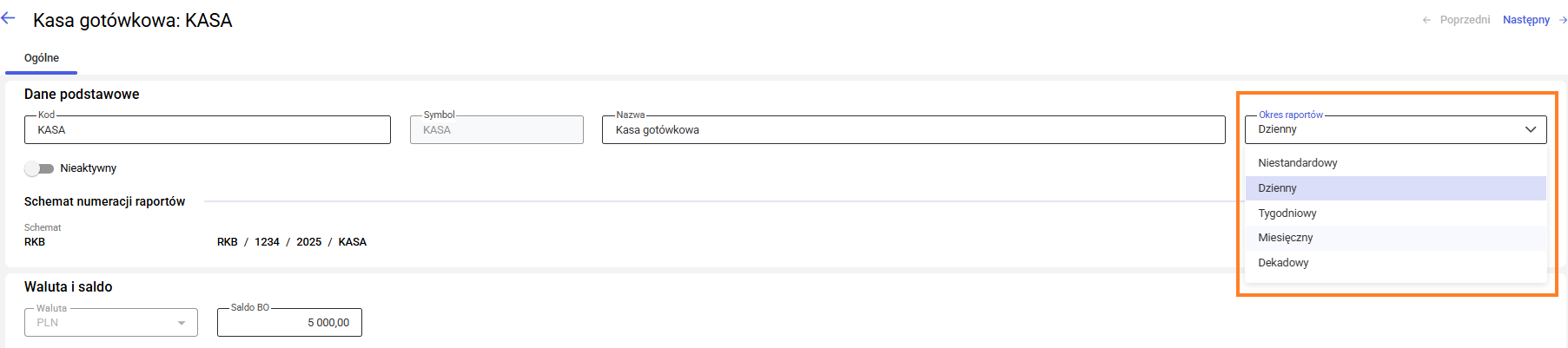Open the Waluta PLN dropdown
Screen dimensions: 1568x348
click(x=181, y=323)
